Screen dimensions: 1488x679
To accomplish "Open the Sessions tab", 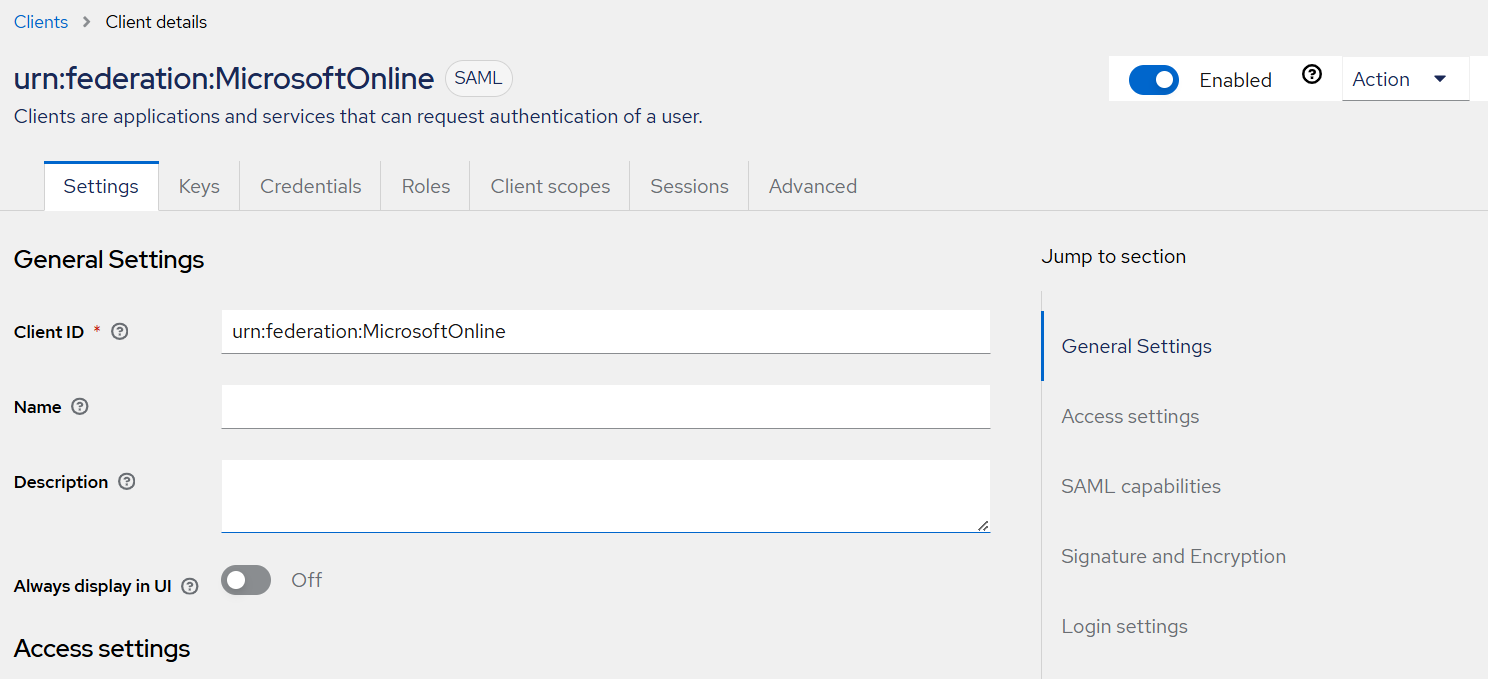I will coord(689,186).
